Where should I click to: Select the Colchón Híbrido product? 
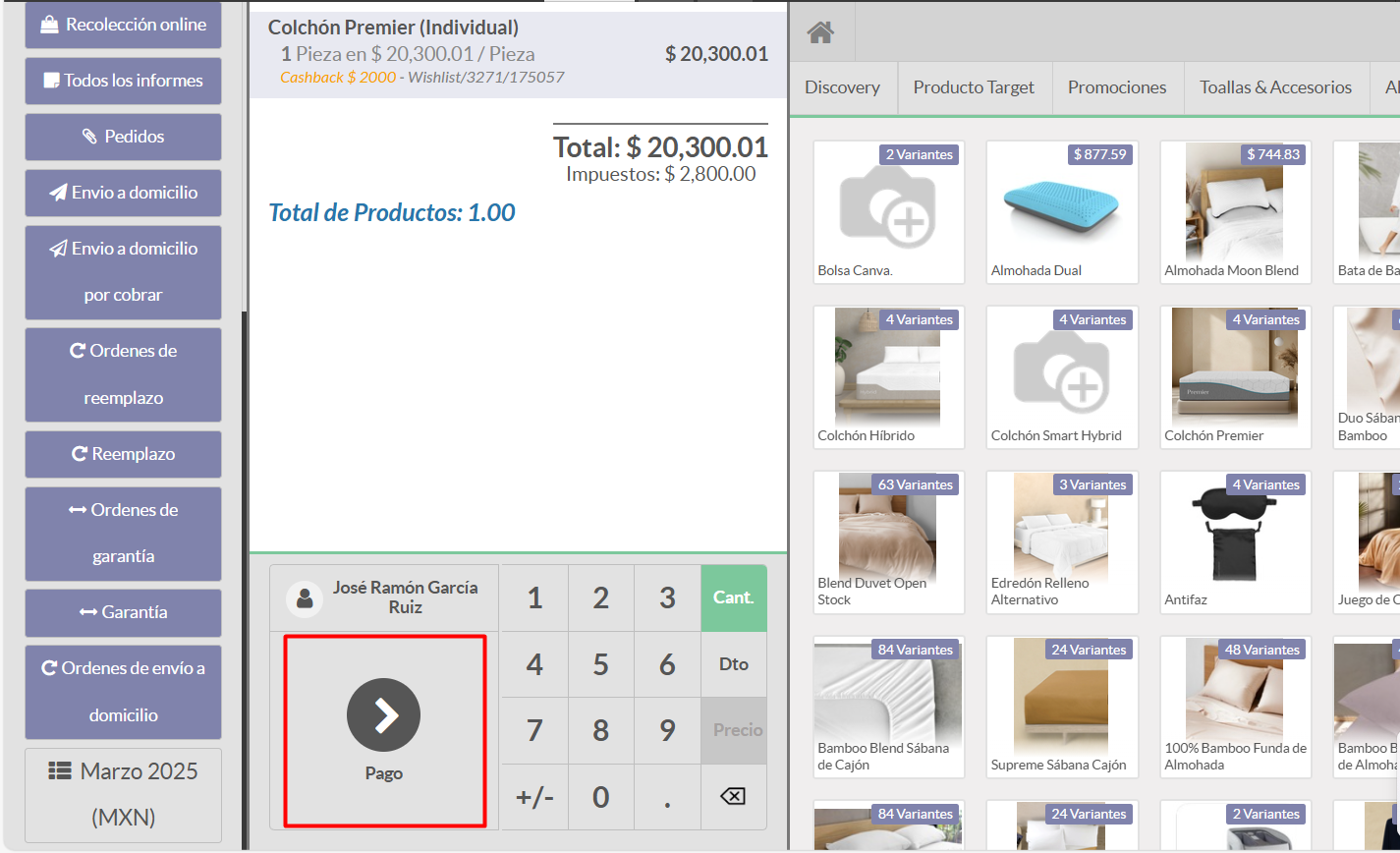click(x=889, y=377)
